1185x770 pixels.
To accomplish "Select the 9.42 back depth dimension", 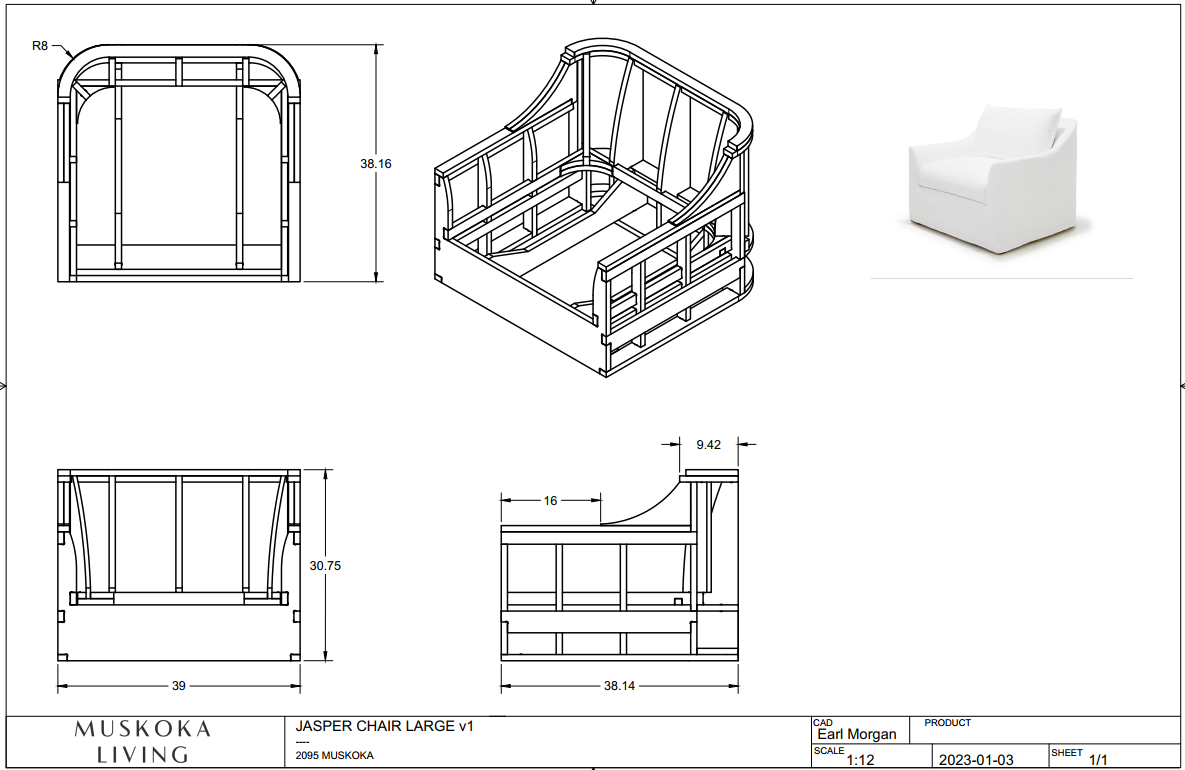I will (x=709, y=444).
